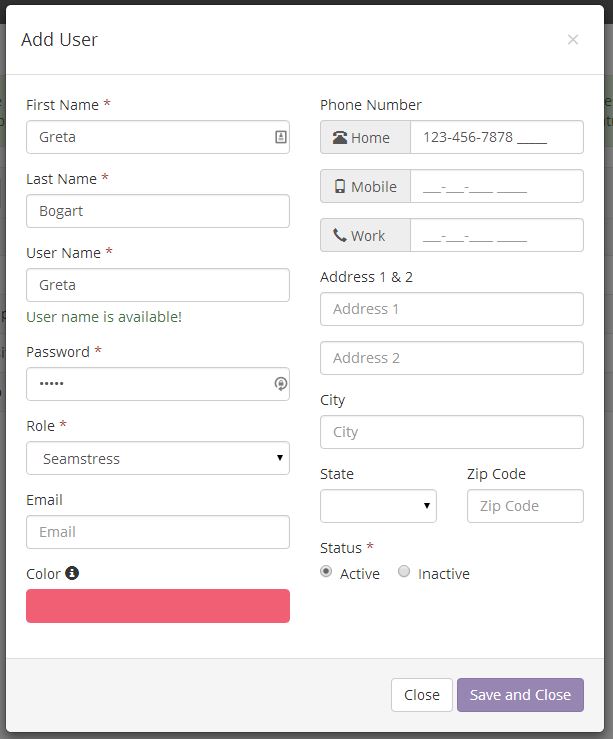Image resolution: width=613 pixels, height=739 pixels.
Task: Click the contact card icon in First Name field
Action: (x=280, y=137)
